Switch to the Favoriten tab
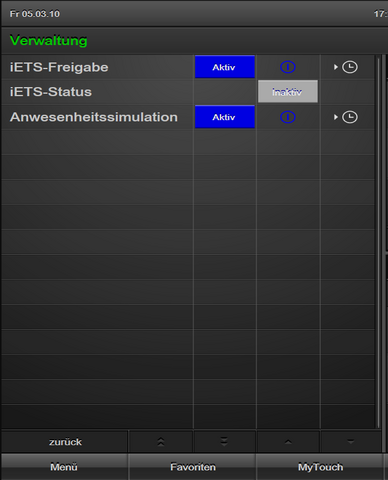 click(x=193, y=467)
